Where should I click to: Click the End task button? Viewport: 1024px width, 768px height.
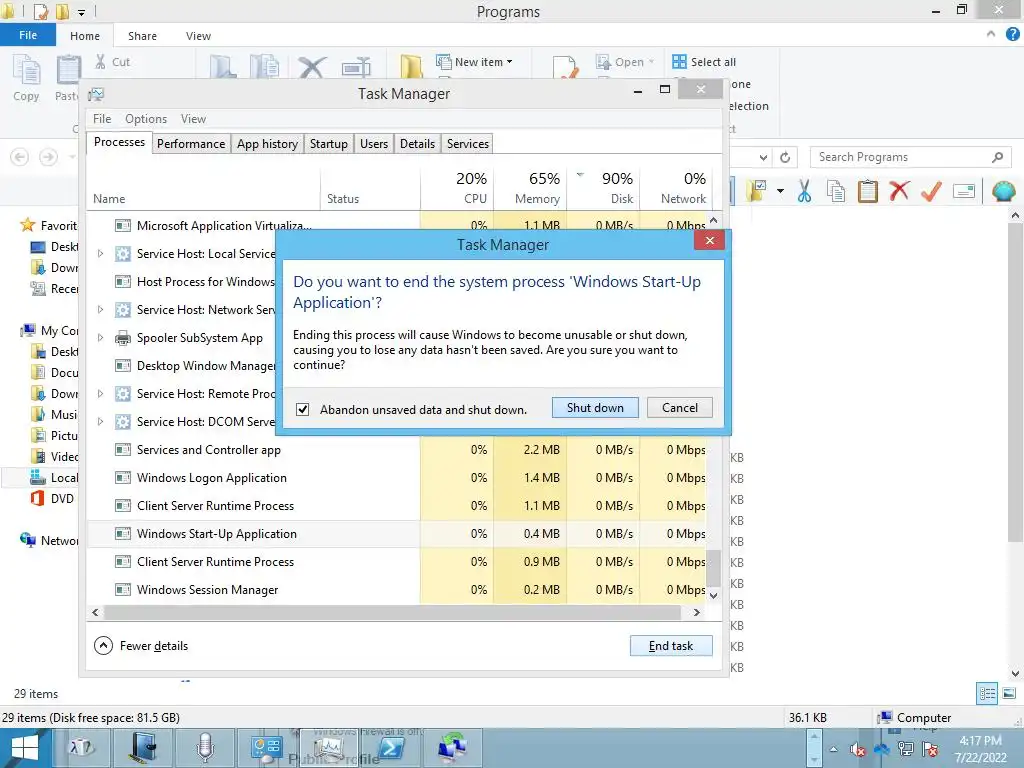click(x=671, y=646)
